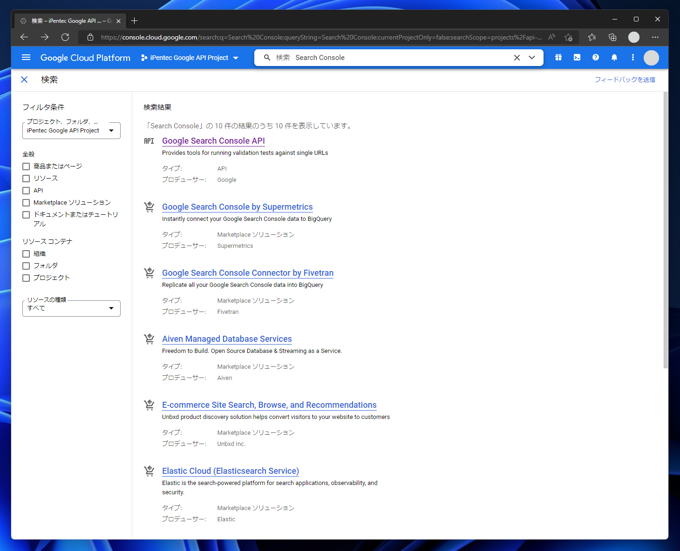This screenshot has height=551, width=680.
Task: Check the プロジェクト checkbox
Action: (x=26, y=278)
